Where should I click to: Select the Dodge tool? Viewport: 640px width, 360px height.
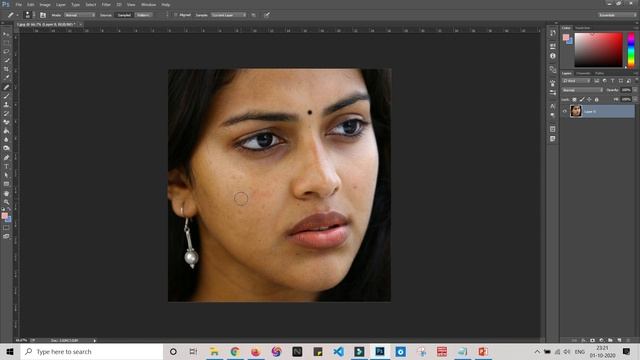(x=6, y=148)
